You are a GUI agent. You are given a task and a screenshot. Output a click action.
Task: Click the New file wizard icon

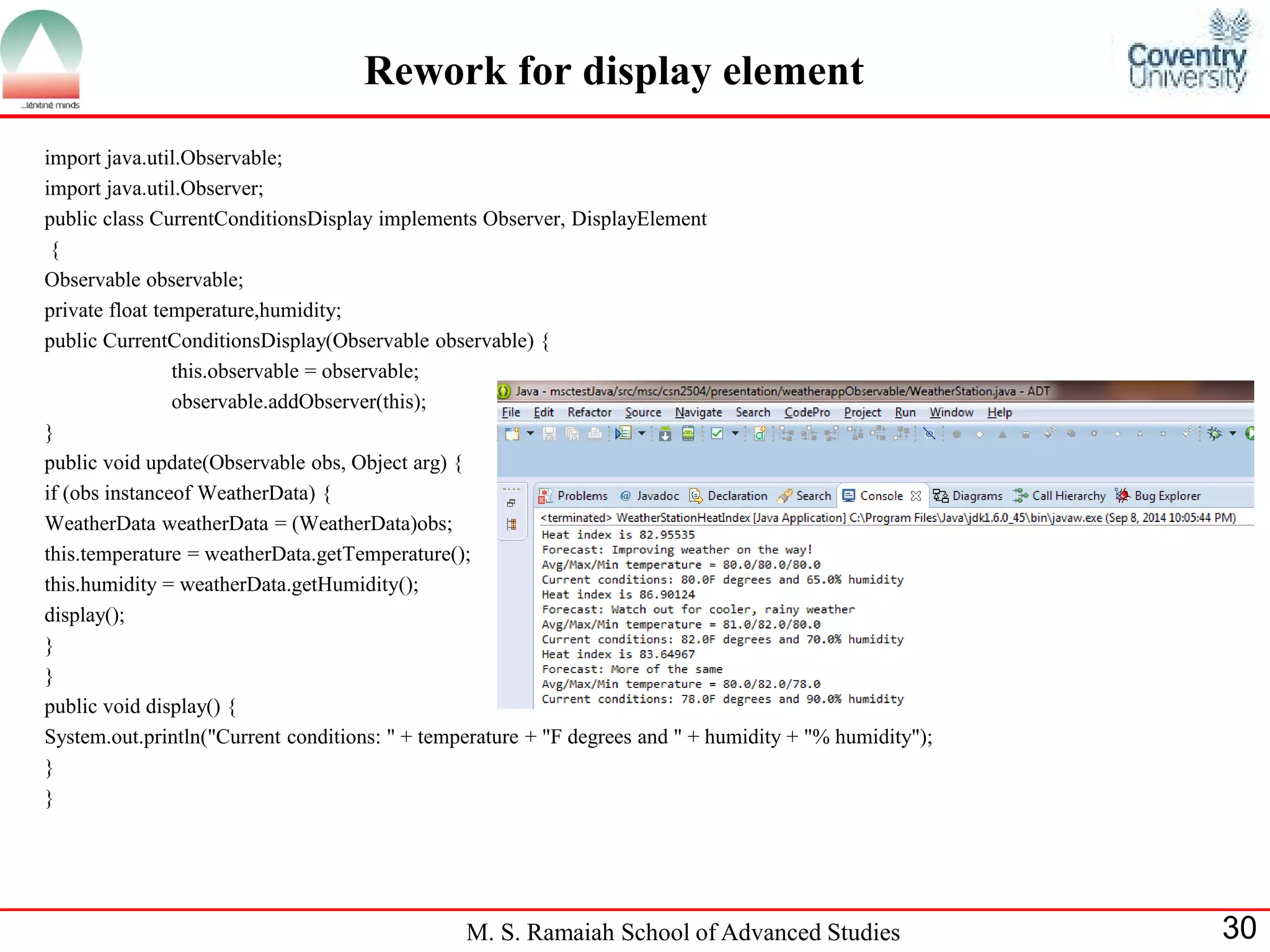pyautogui.click(x=512, y=434)
